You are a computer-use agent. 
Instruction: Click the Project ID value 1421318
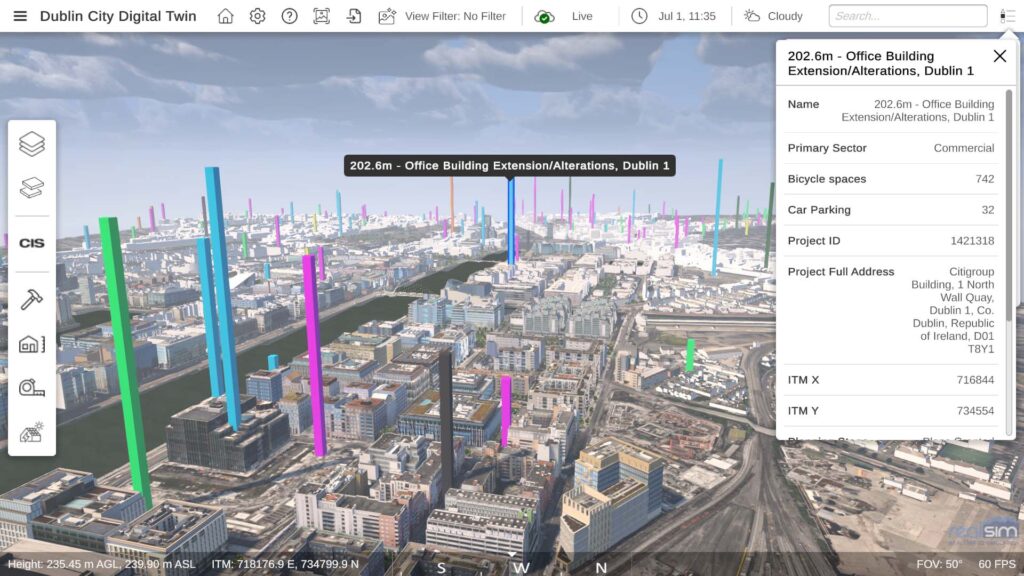(x=972, y=241)
